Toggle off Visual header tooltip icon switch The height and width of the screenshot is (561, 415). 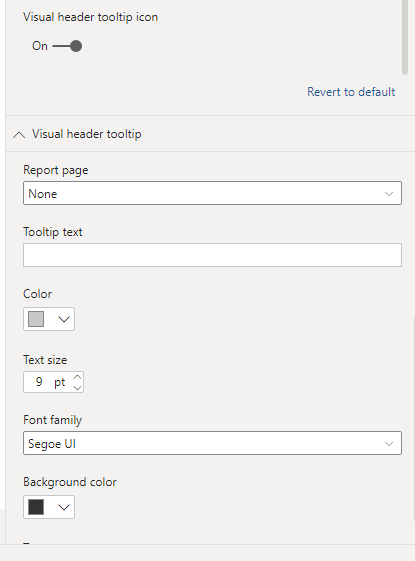pyautogui.click(x=67, y=46)
